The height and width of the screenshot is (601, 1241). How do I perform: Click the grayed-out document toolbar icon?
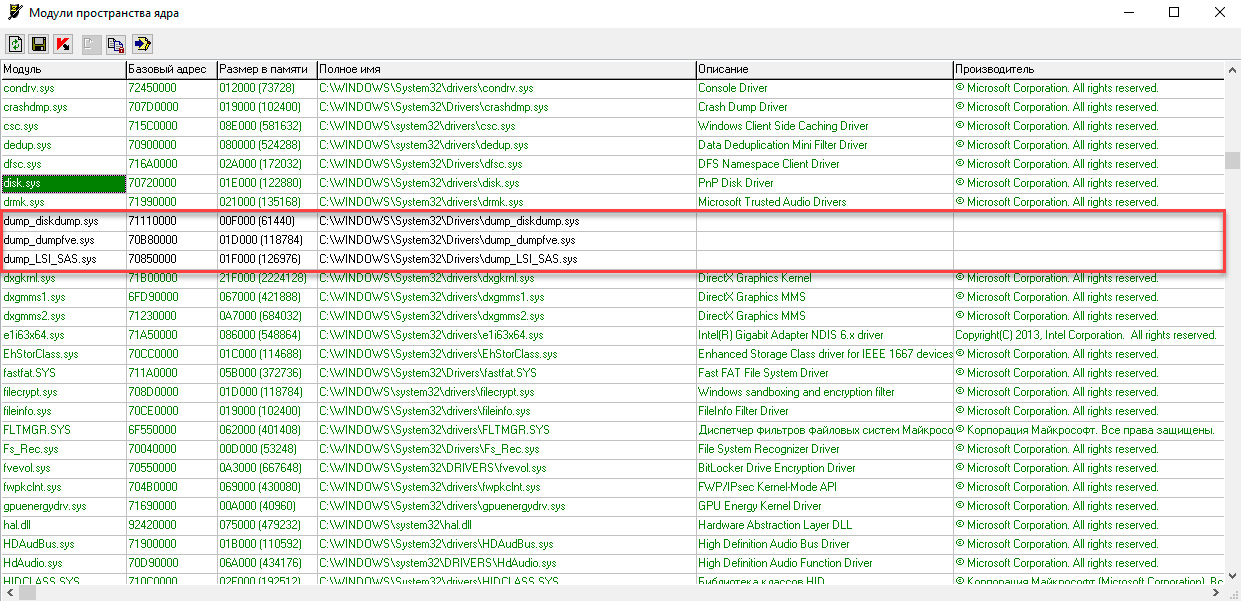91,44
